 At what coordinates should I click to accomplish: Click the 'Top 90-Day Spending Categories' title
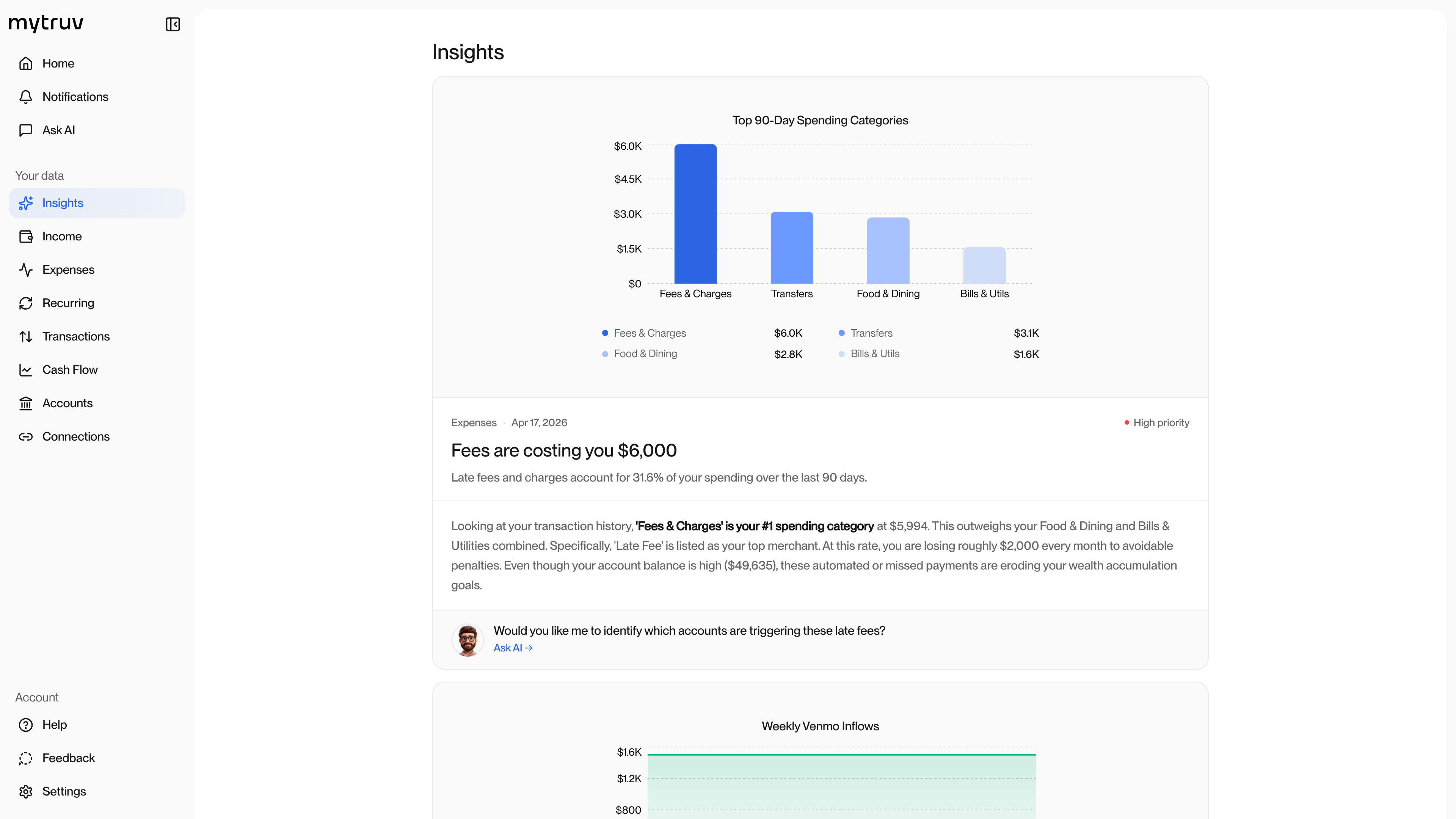820,121
